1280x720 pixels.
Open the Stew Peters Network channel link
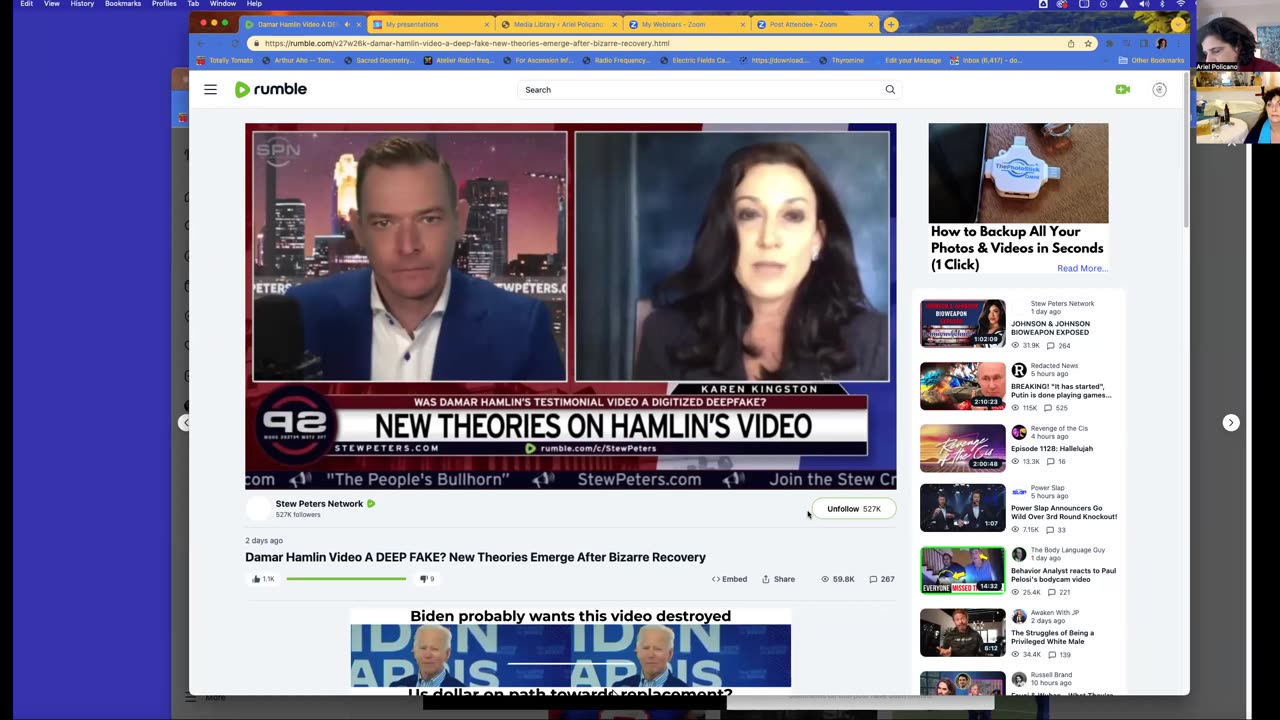[x=319, y=504]
